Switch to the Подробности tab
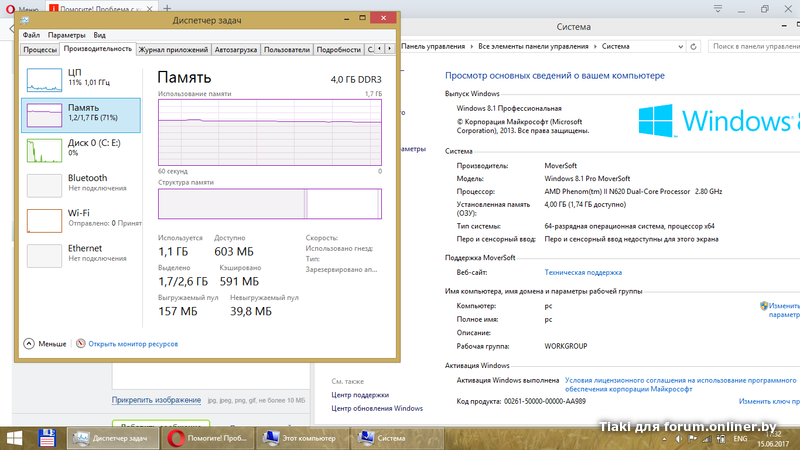The height and width of the screenshot is (450, 800). coord(339,49)
